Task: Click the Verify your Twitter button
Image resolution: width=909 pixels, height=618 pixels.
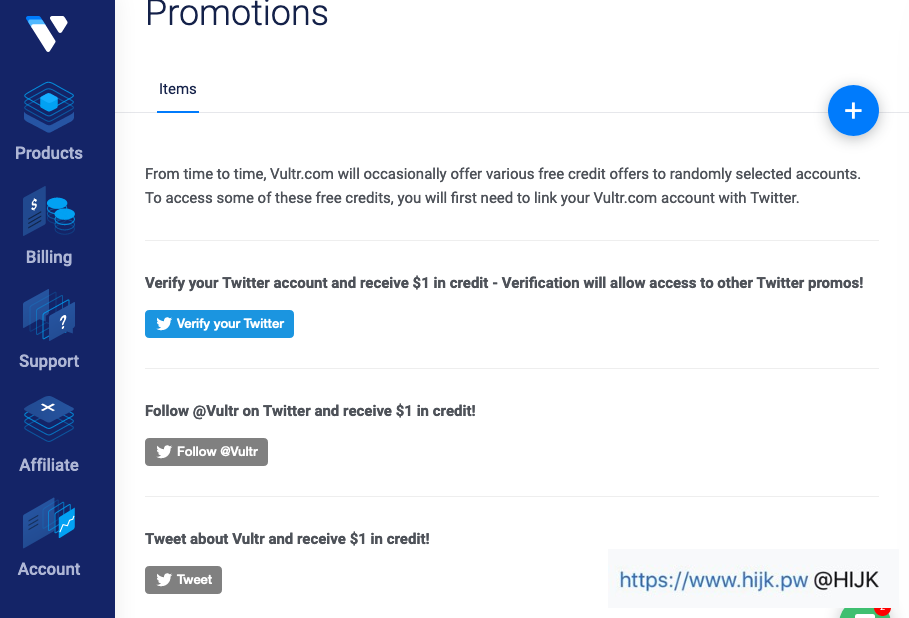Action: click(x=219, y=324)
